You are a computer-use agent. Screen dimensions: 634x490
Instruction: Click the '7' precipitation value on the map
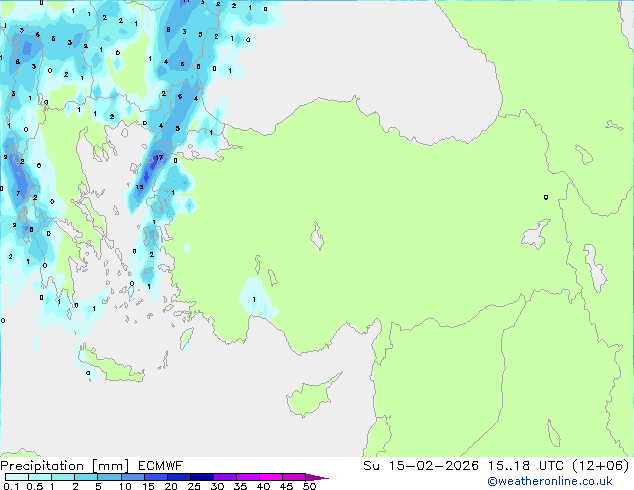[x=18, y=193]
